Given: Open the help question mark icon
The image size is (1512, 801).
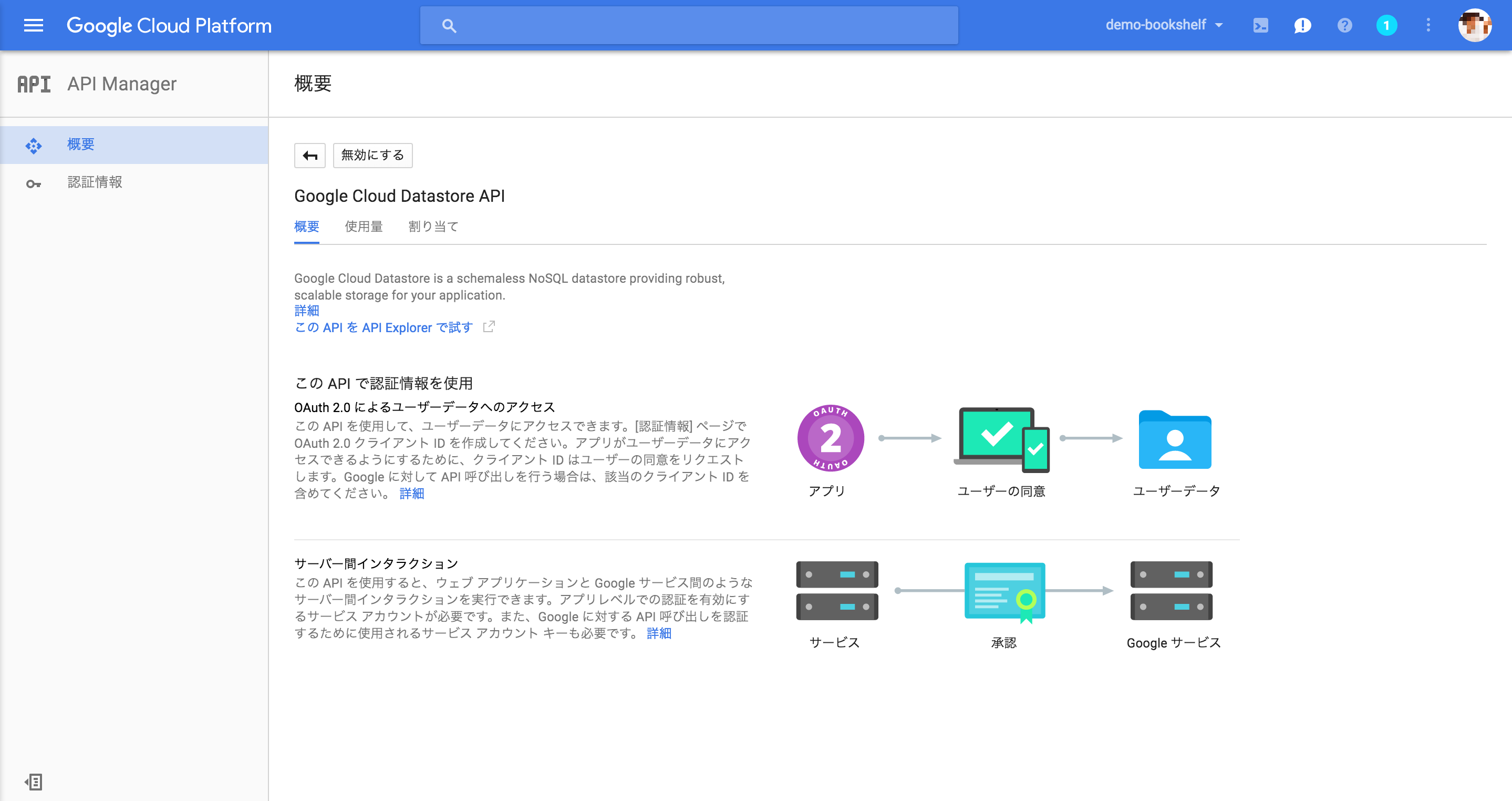Looking at the screenshot, I should point(1345,25).
